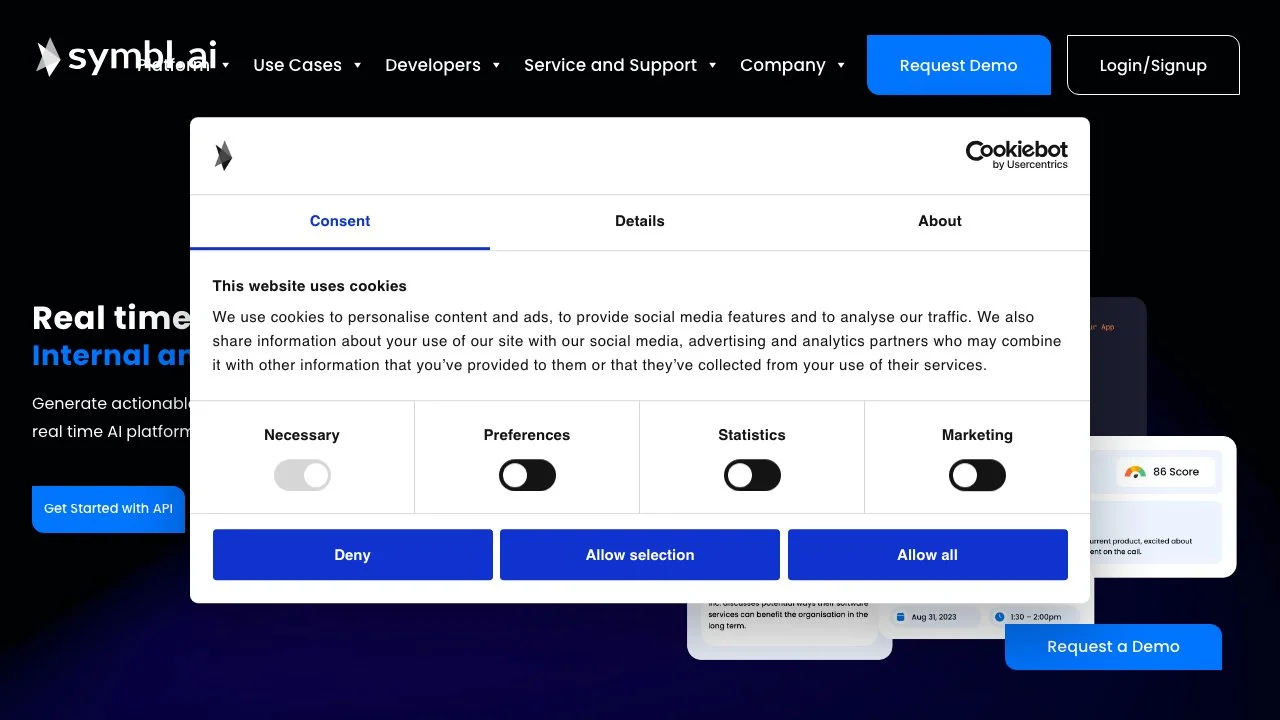Viewport: 1280px width, 720px height.
Task: Switch to the Consent tab
Action: 340,221
